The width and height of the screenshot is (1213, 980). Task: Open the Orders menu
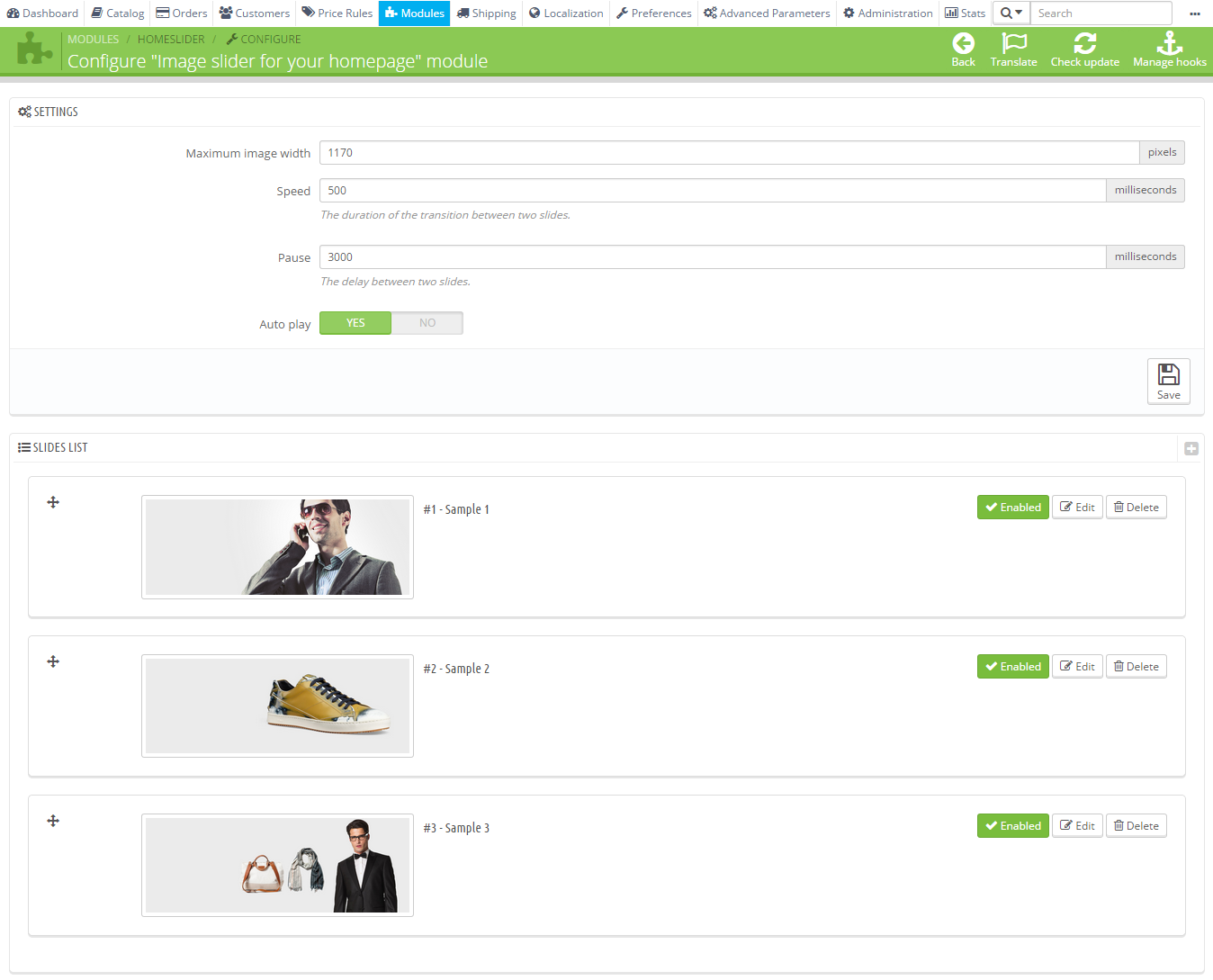coord(182,13)
